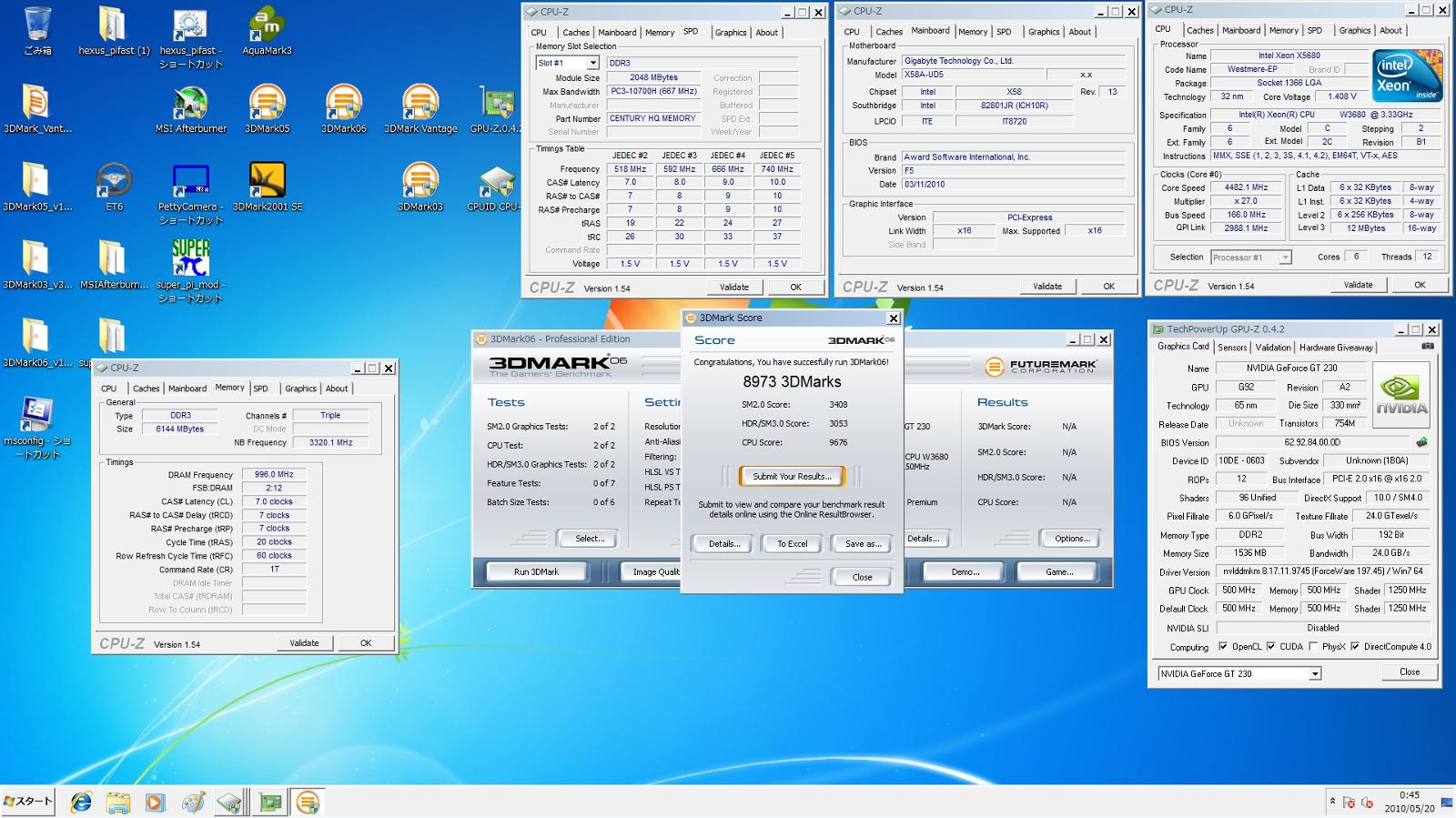This screenshot has height=818, width=1456.
Task: Toggle the CUDA checkbox in GPU-Z
Action: (1270, 647)
